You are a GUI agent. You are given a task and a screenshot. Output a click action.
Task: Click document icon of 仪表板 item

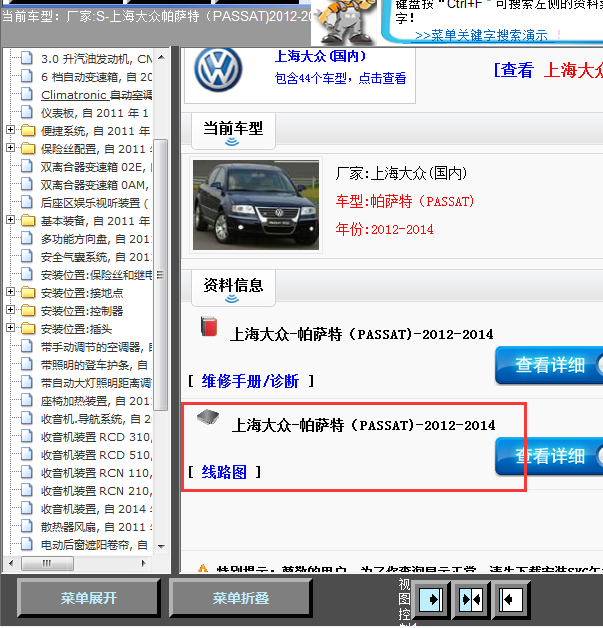pos(27,113)
